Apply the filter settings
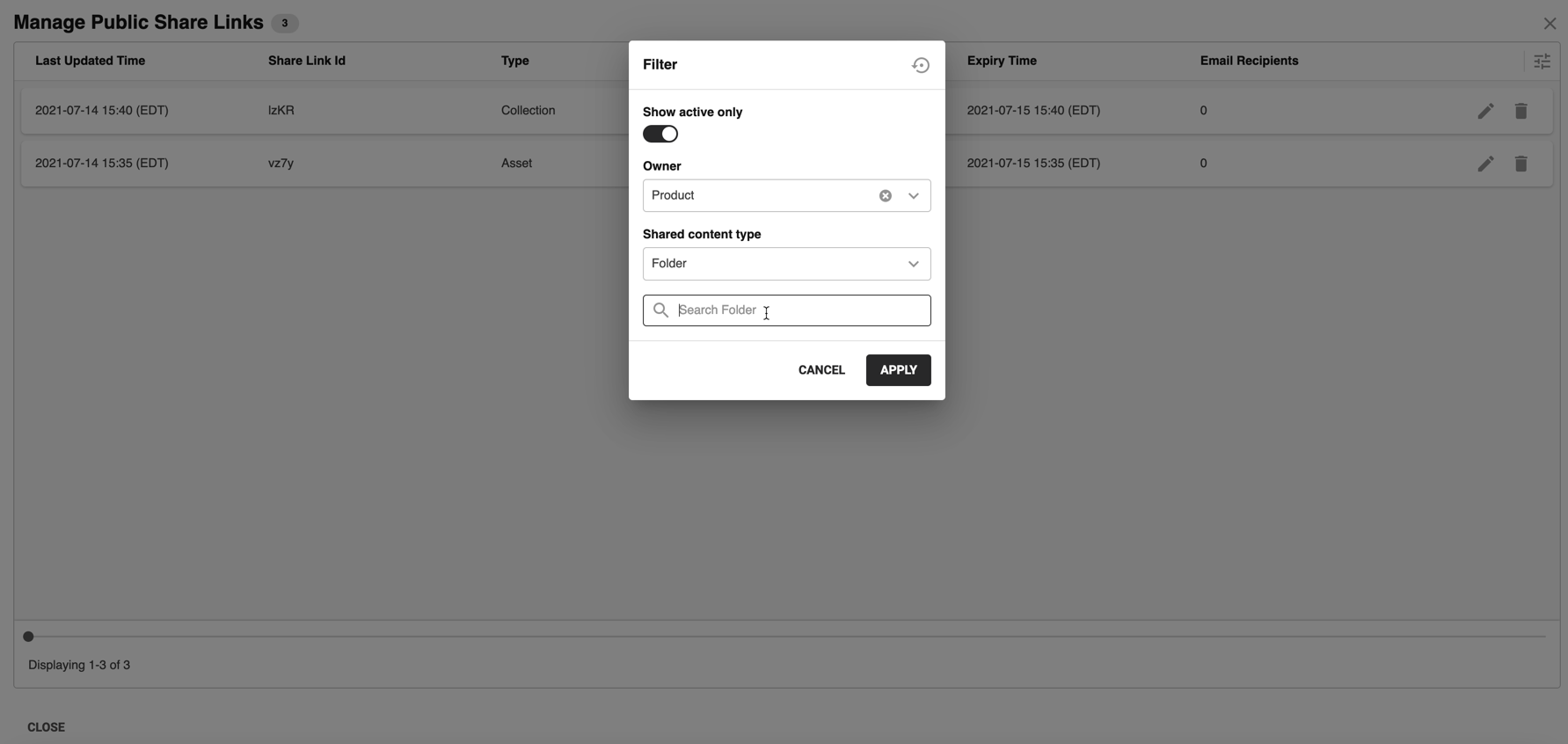This screenshot has width=1568, height=744. tap(899, 370)
